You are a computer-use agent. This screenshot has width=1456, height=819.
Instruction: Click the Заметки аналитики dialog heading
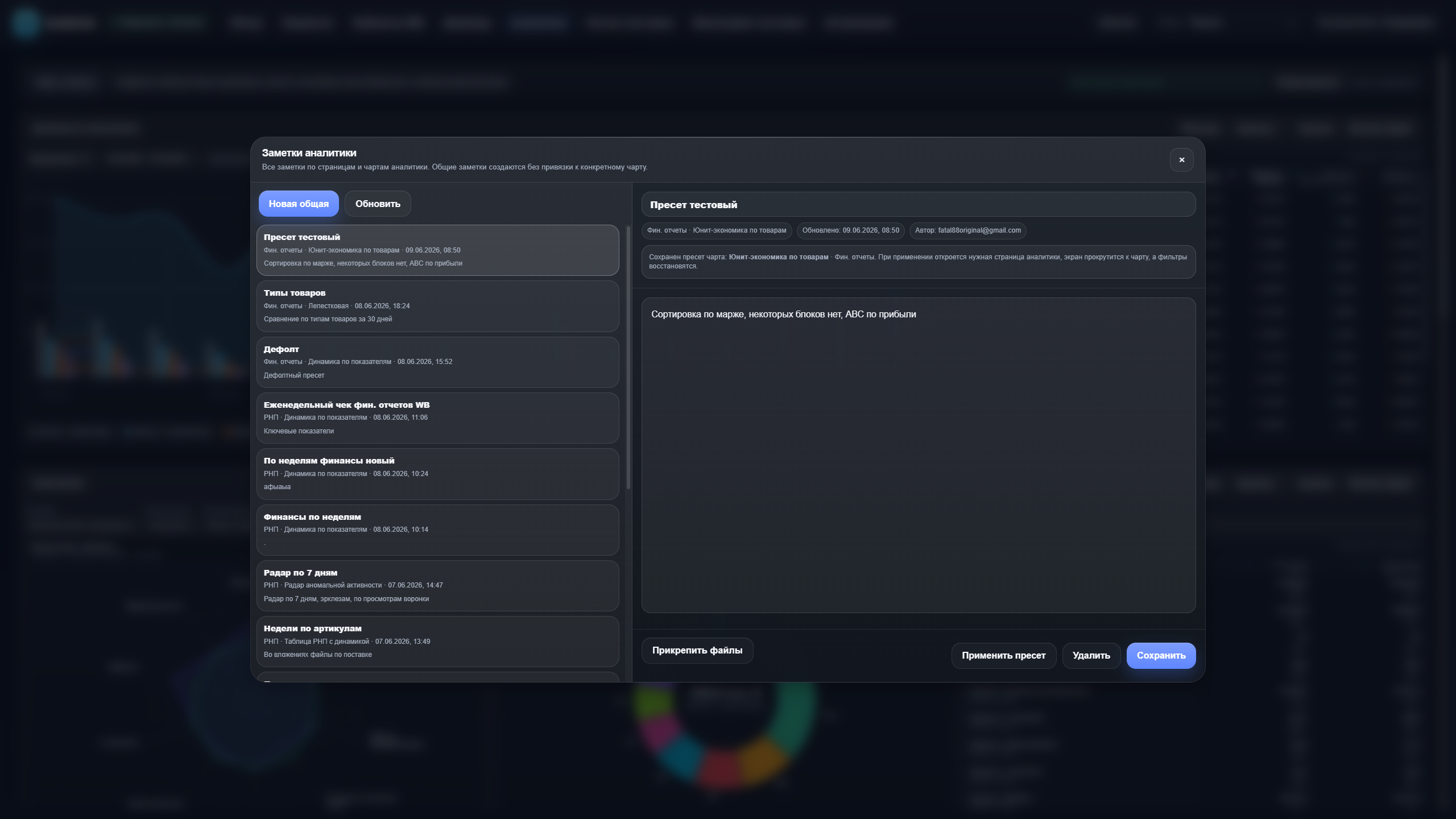[x=309, y=153]
